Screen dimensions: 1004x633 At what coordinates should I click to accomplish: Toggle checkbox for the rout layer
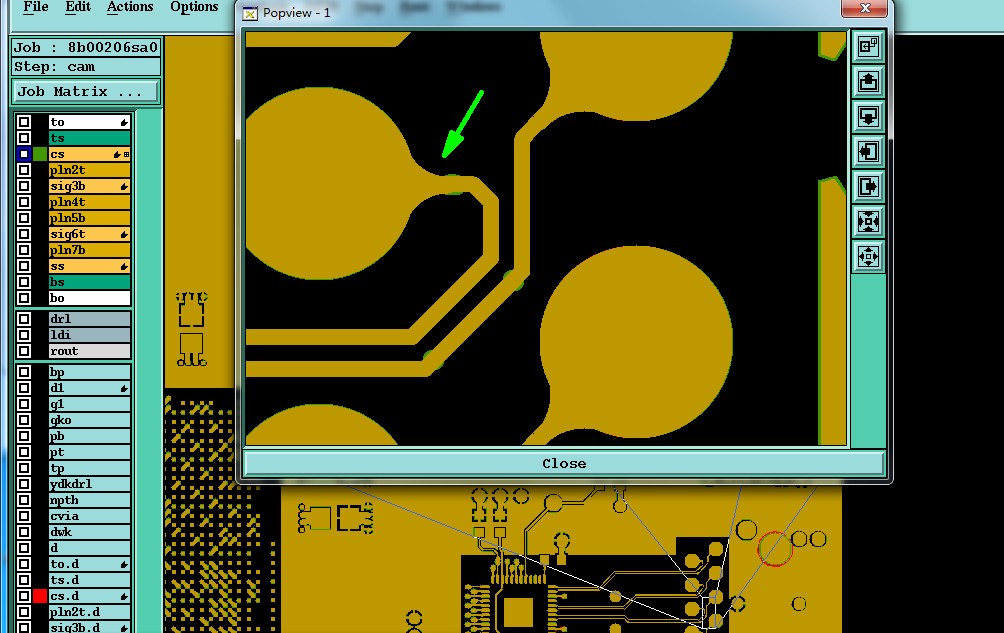24,351
